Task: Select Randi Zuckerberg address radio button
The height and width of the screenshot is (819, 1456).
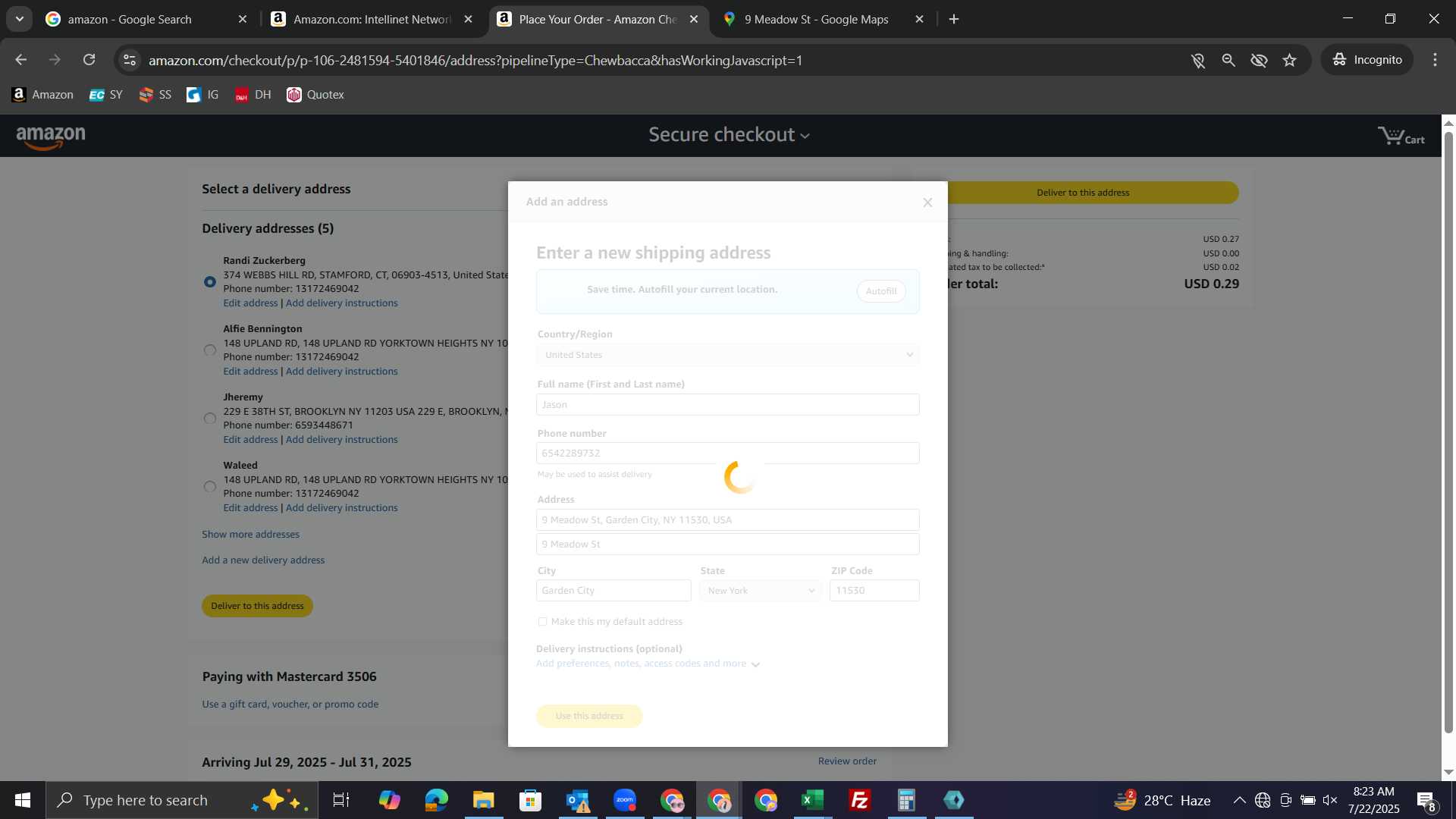Action: [210, 282]
